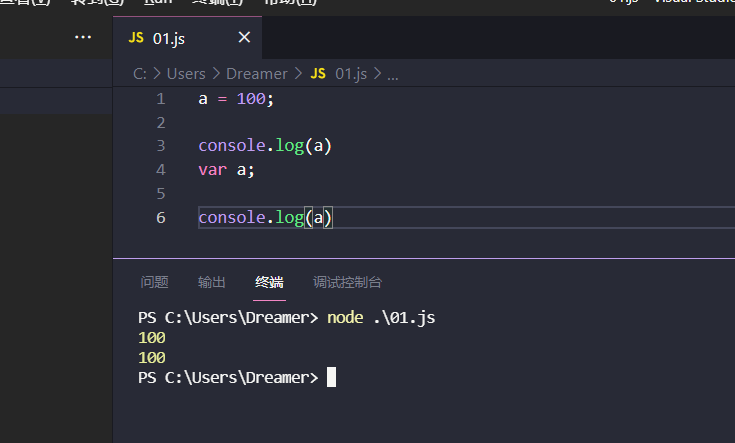Click line number 1 in the gutter
The width and height of the screenshot is (735, 443).
[161, 99]
